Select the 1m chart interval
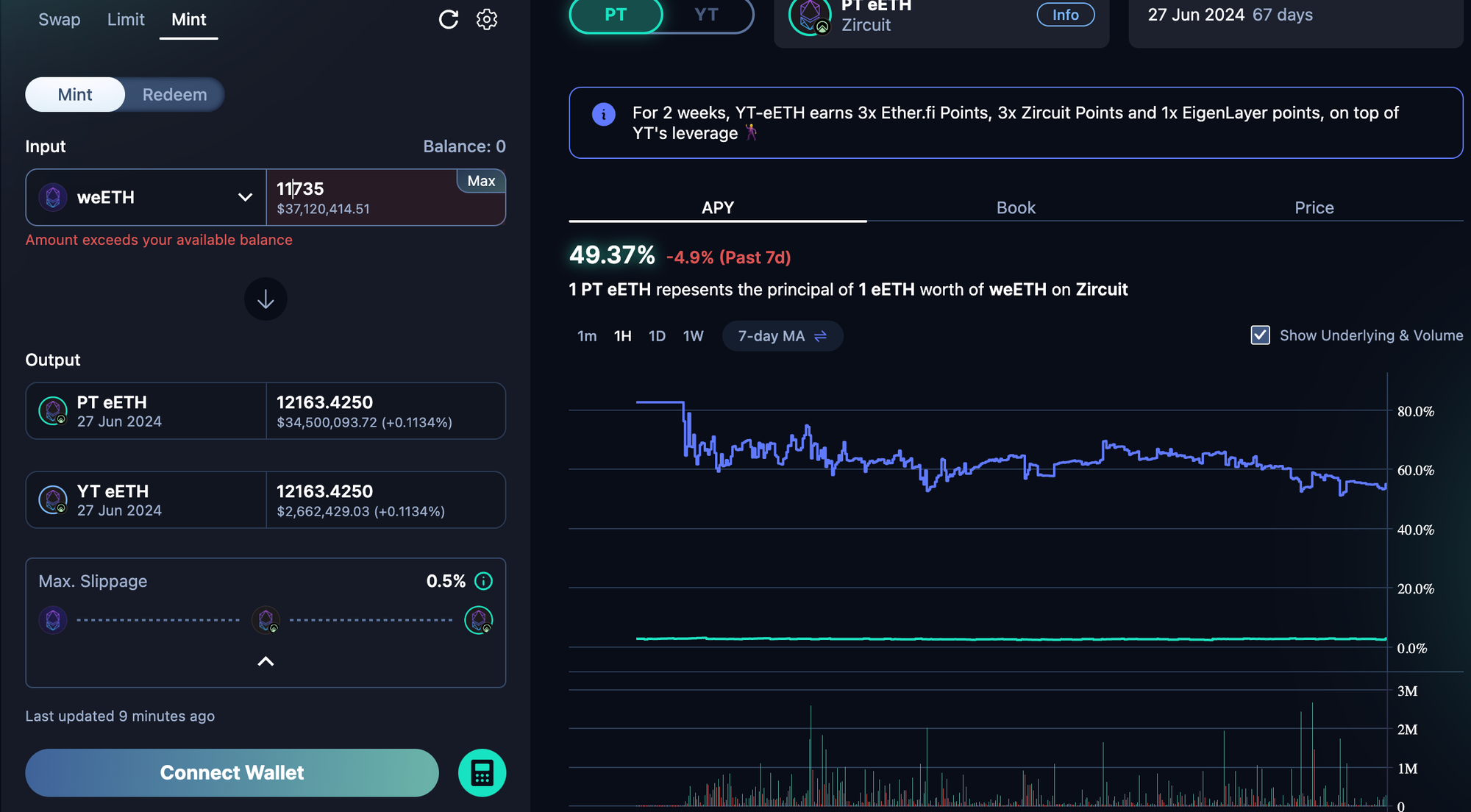The width and height of the screenshot is (1471, 812). point(587,336)
